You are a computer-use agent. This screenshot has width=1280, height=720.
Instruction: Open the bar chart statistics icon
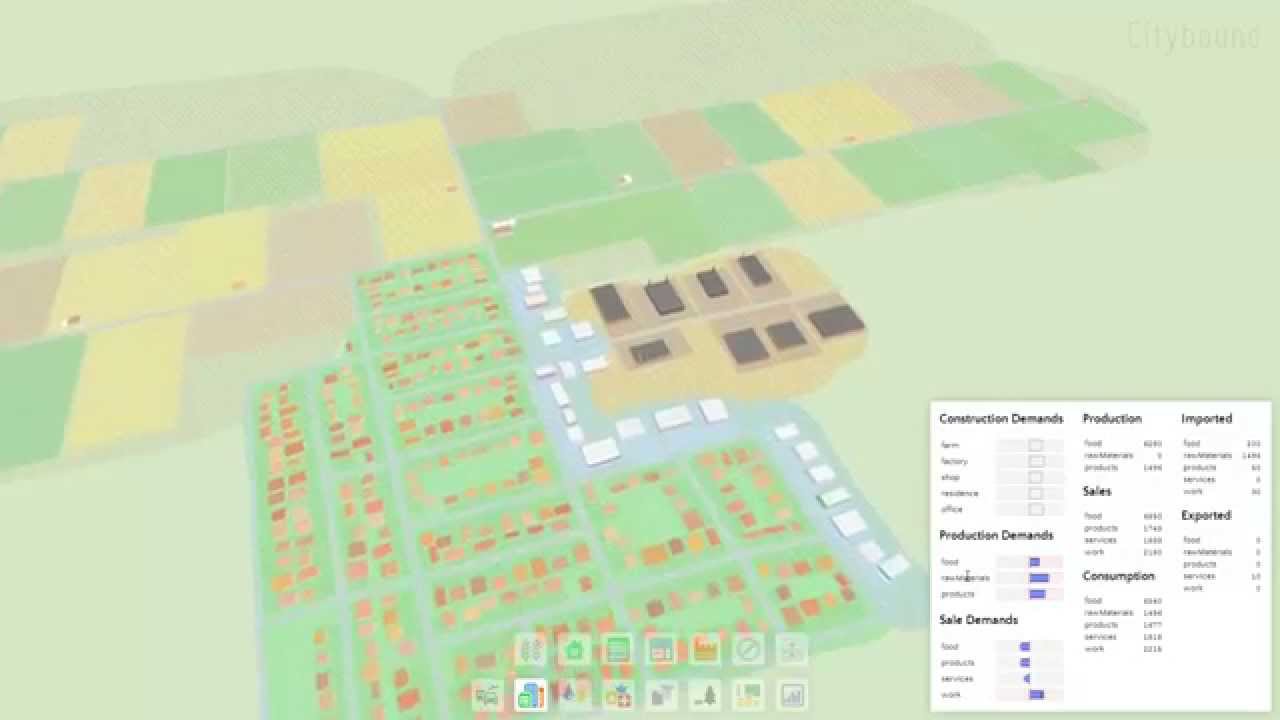click(792, 695)
